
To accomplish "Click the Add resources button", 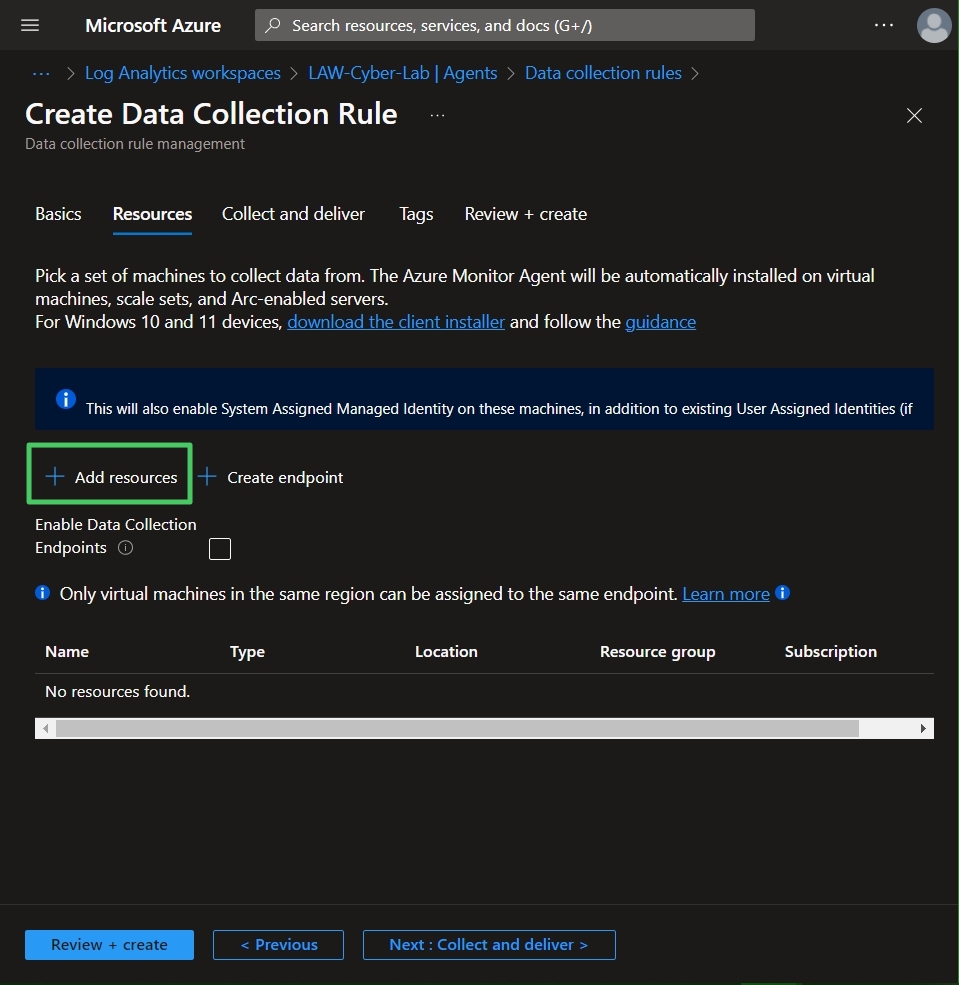I will 111,477.
